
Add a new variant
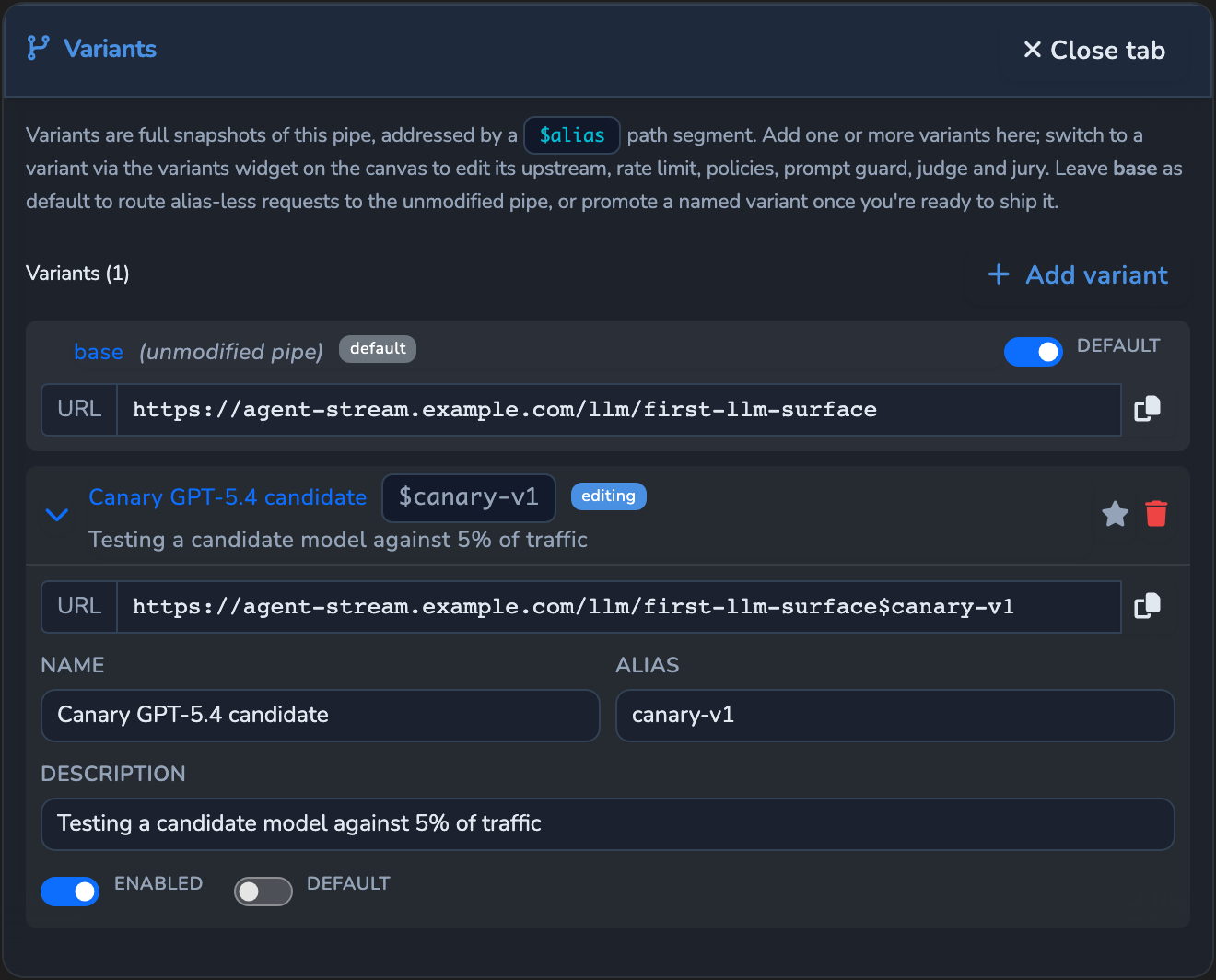[1078, 274]
